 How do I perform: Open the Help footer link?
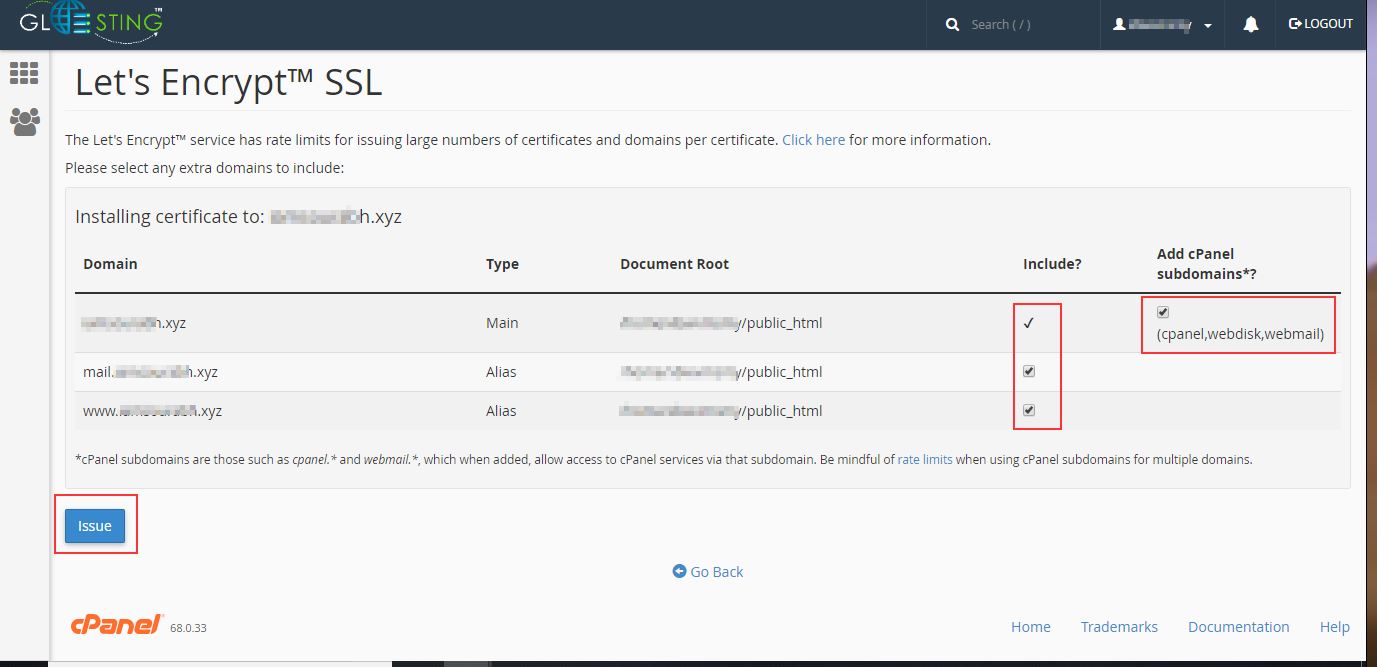(1335, 627)
